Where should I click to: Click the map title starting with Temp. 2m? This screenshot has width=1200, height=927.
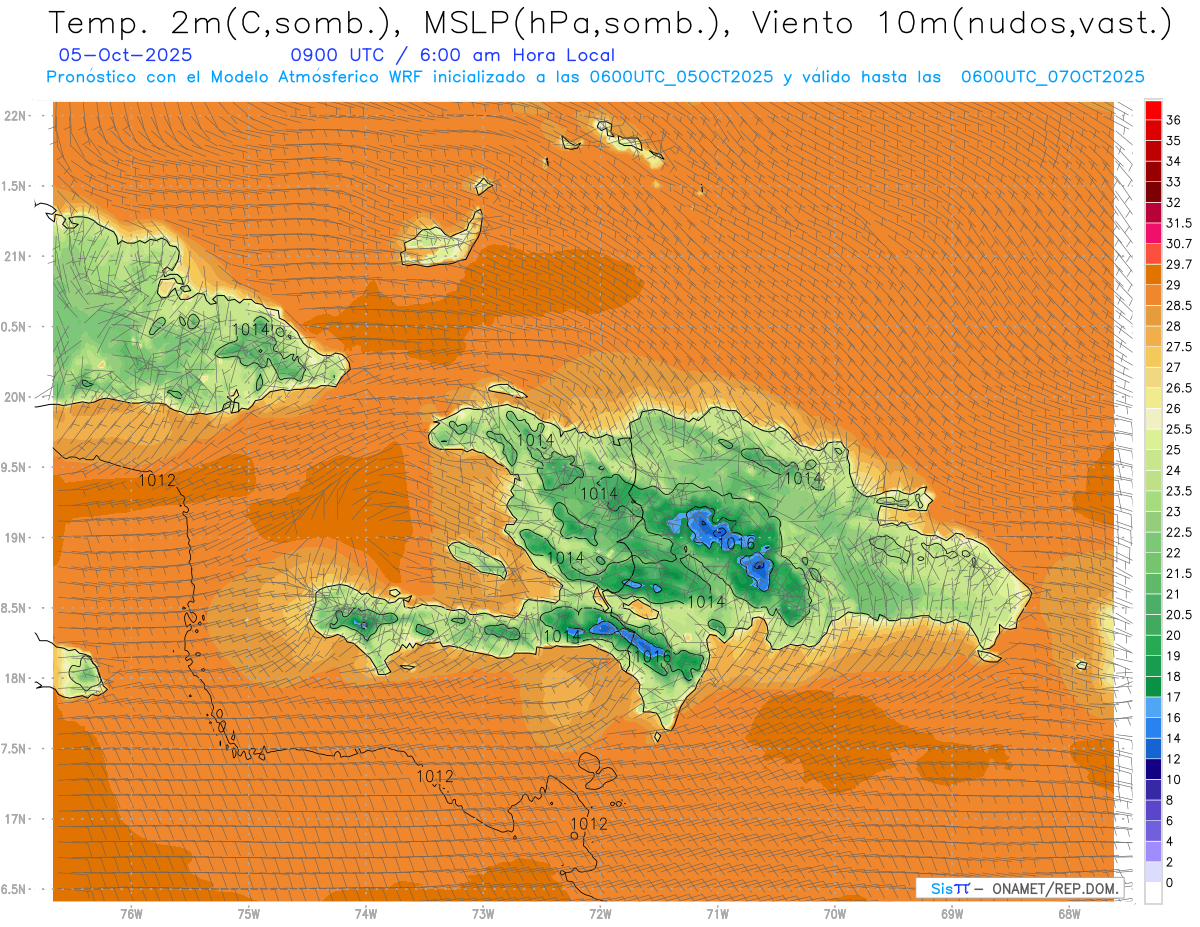pyautogui.click(x=611, y=23)
